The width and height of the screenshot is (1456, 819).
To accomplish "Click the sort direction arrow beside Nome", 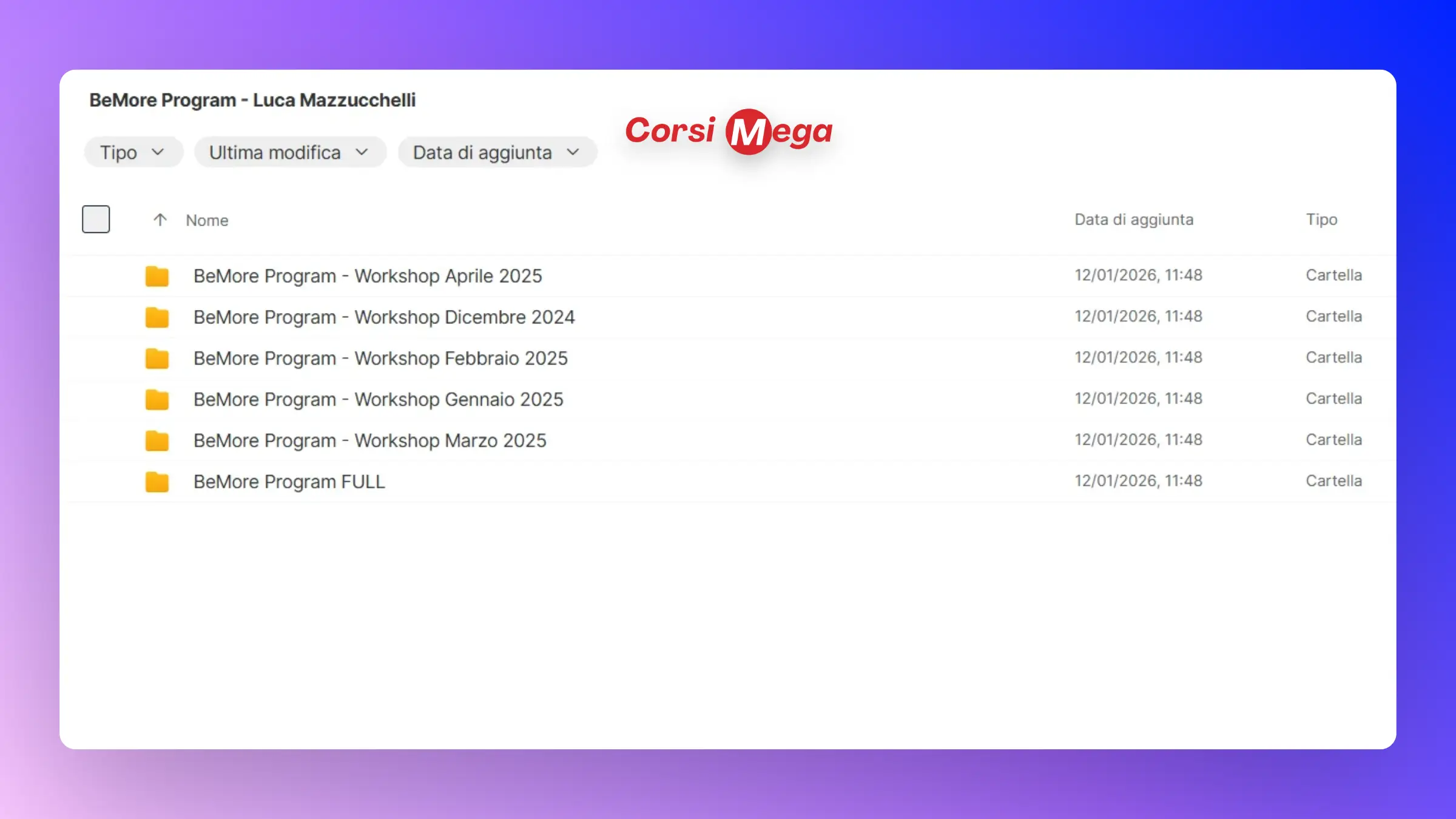I will (160, 220).
